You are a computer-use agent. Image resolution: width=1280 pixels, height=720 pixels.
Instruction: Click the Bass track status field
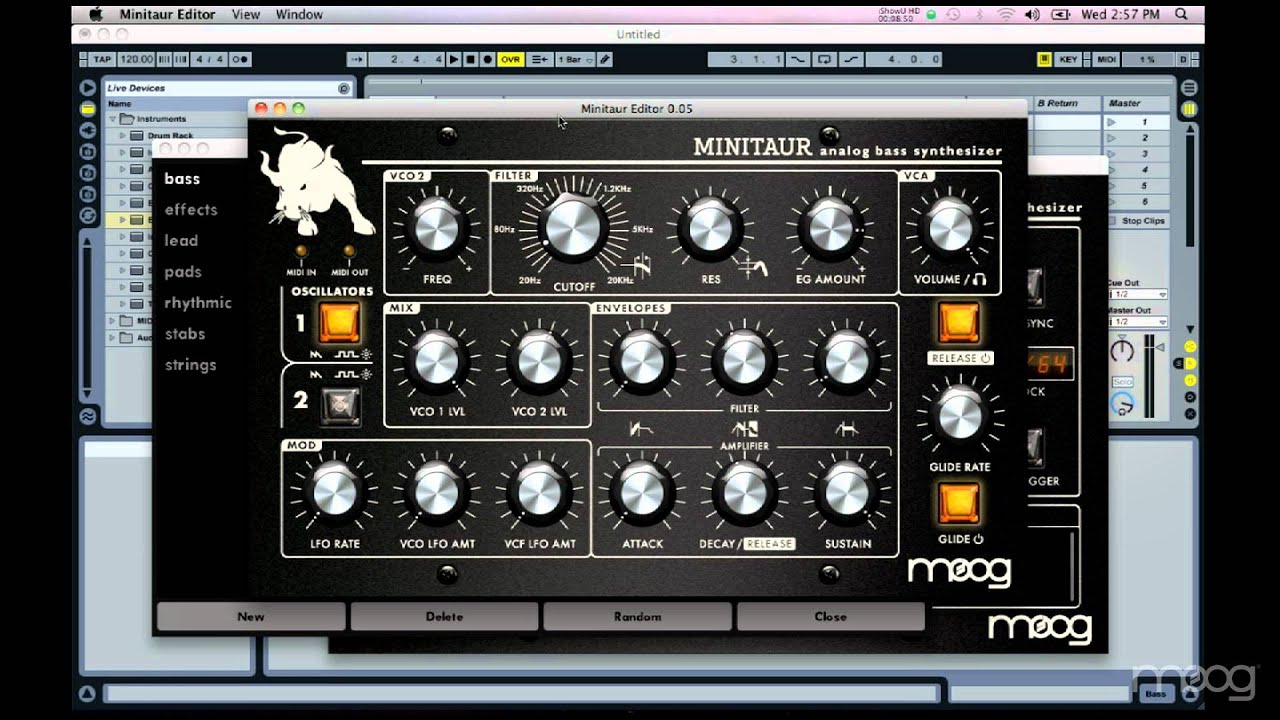coord(1156,693)
